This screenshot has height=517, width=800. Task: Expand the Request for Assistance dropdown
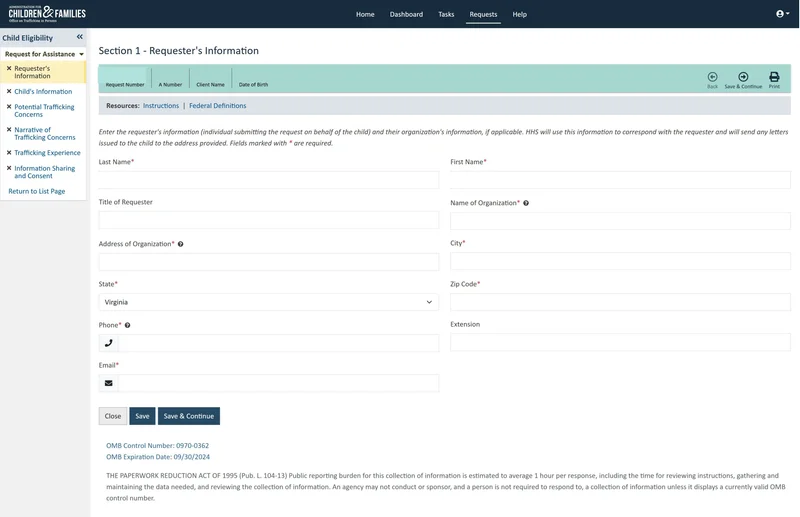43,54
